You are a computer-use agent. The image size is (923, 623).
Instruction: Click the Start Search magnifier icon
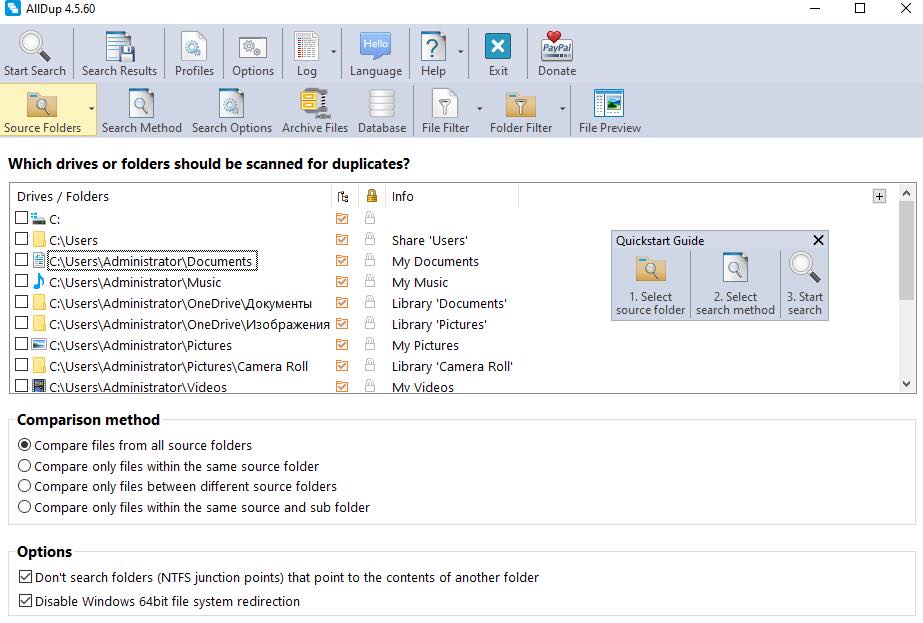point(34,47)
